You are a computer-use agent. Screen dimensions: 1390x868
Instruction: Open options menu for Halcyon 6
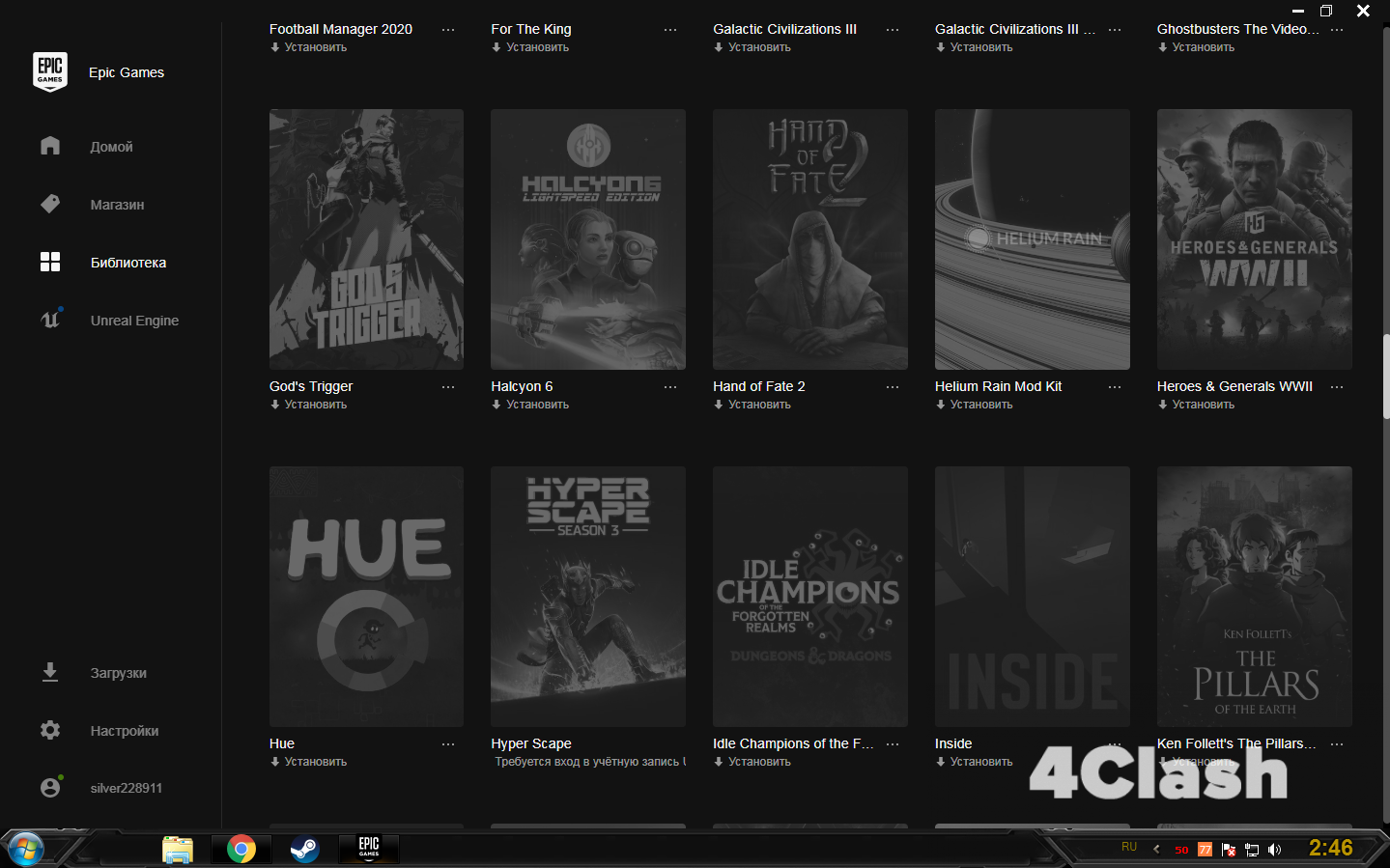[670, 386]
